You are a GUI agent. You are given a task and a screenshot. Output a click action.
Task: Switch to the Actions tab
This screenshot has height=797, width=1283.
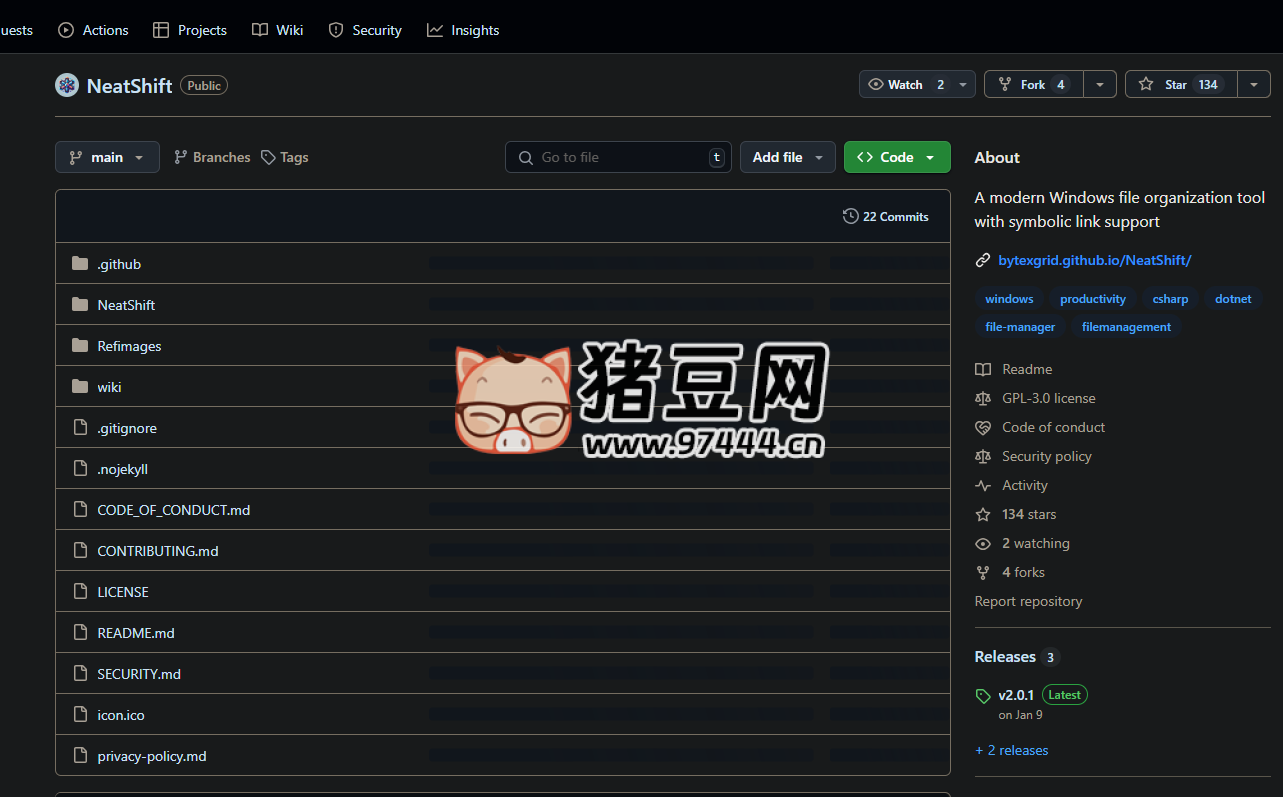(x=94, y=30)
